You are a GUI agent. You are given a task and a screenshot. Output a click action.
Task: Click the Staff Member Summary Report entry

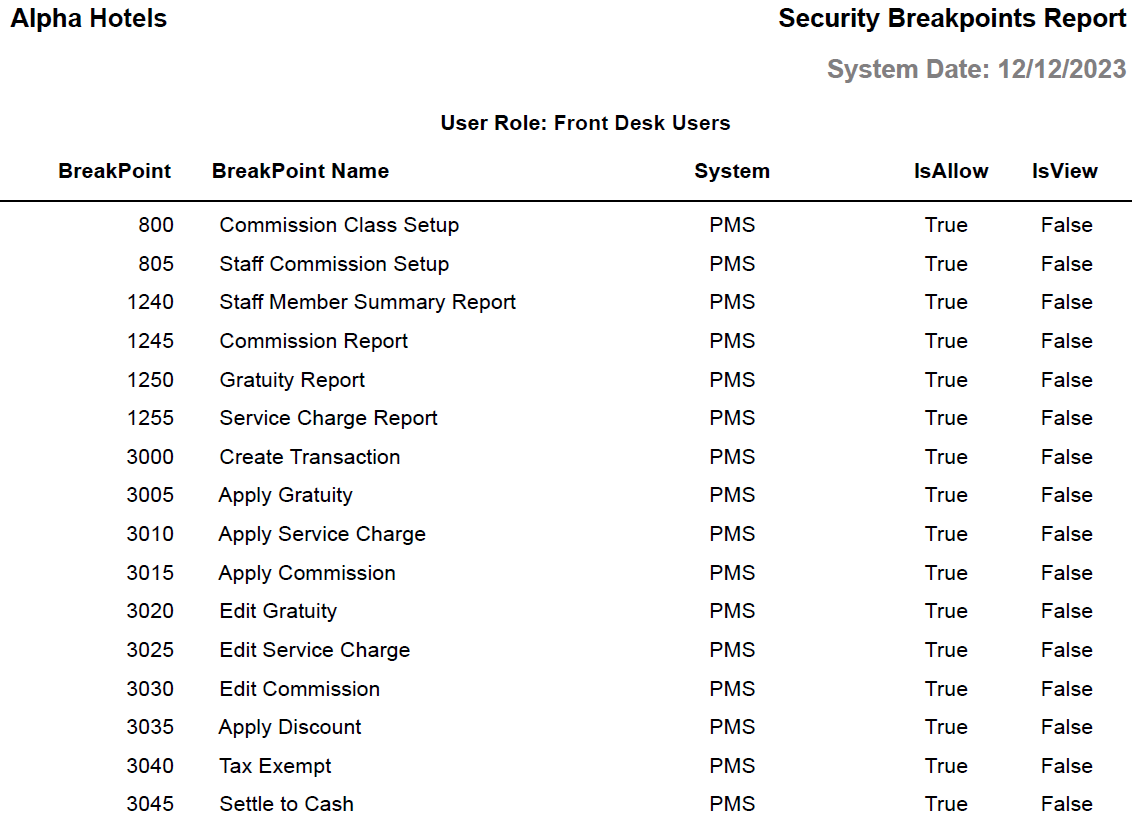[x=368, y=302]
